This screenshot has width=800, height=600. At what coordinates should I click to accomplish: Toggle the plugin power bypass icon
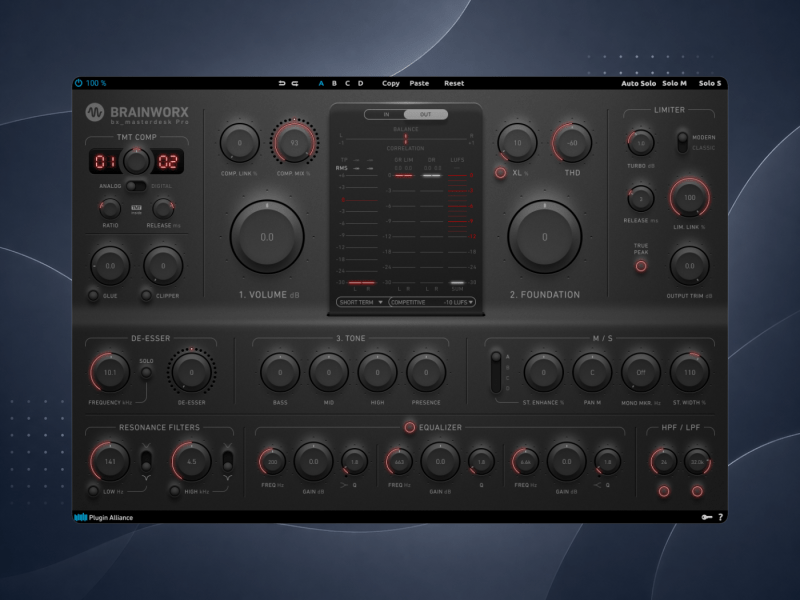tap(79, 83)
